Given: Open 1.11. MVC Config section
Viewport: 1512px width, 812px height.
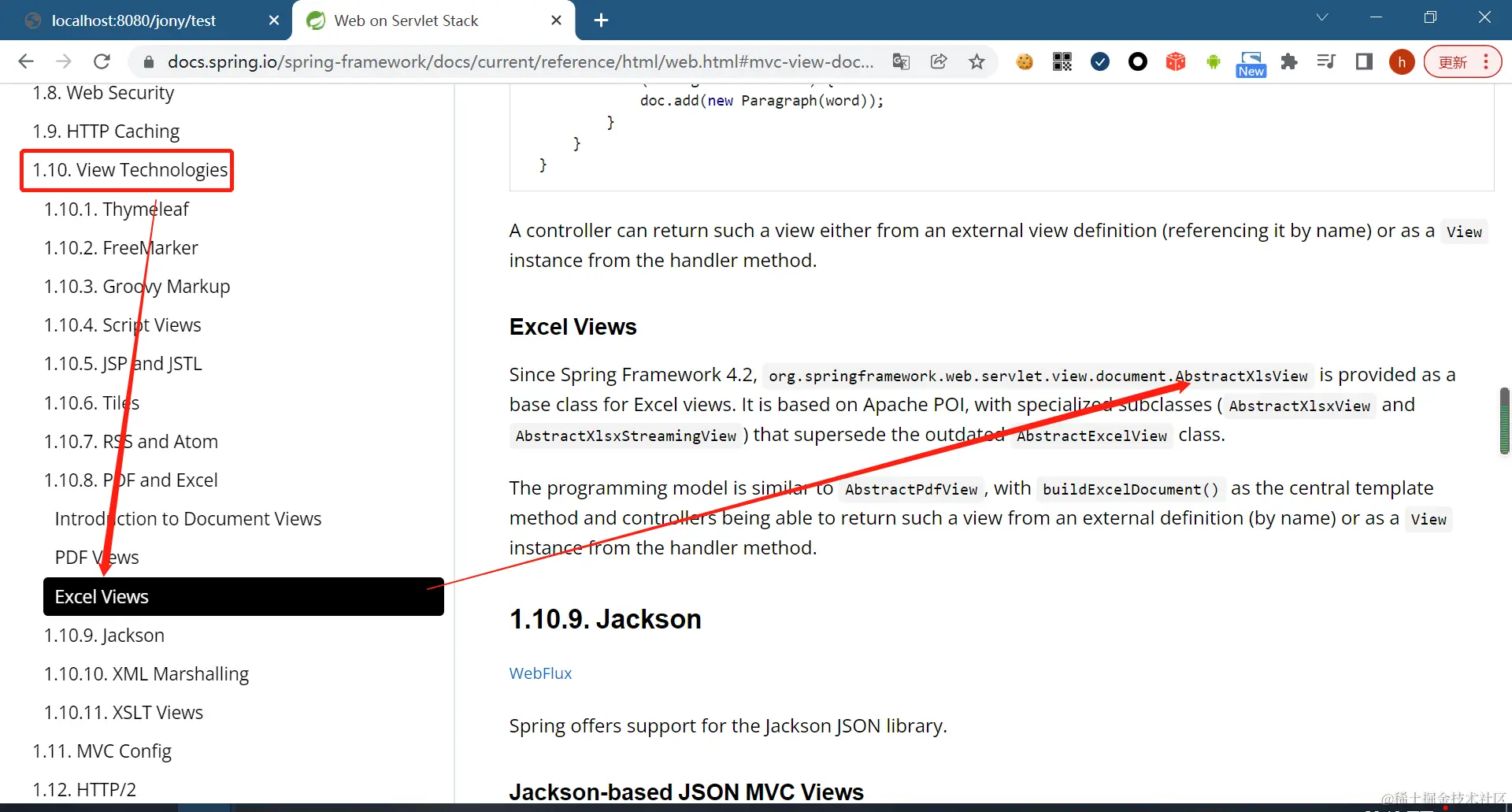Looking at the screenshot, I should coord(102,751).
